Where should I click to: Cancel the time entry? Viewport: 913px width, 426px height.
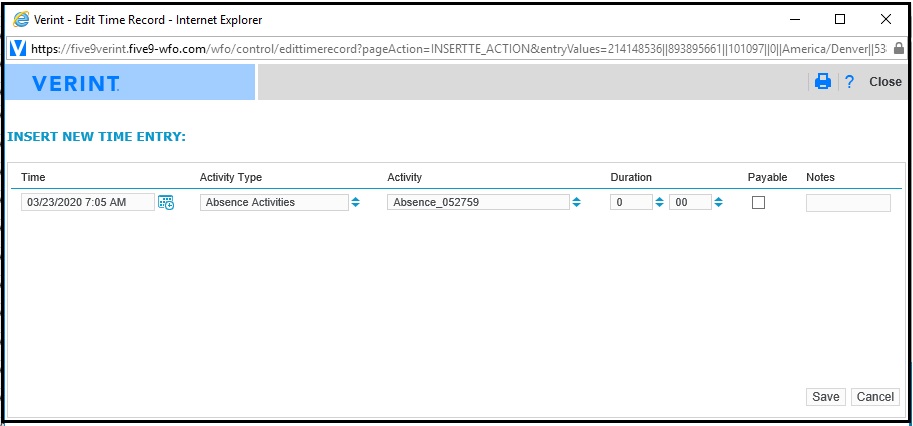875,397
